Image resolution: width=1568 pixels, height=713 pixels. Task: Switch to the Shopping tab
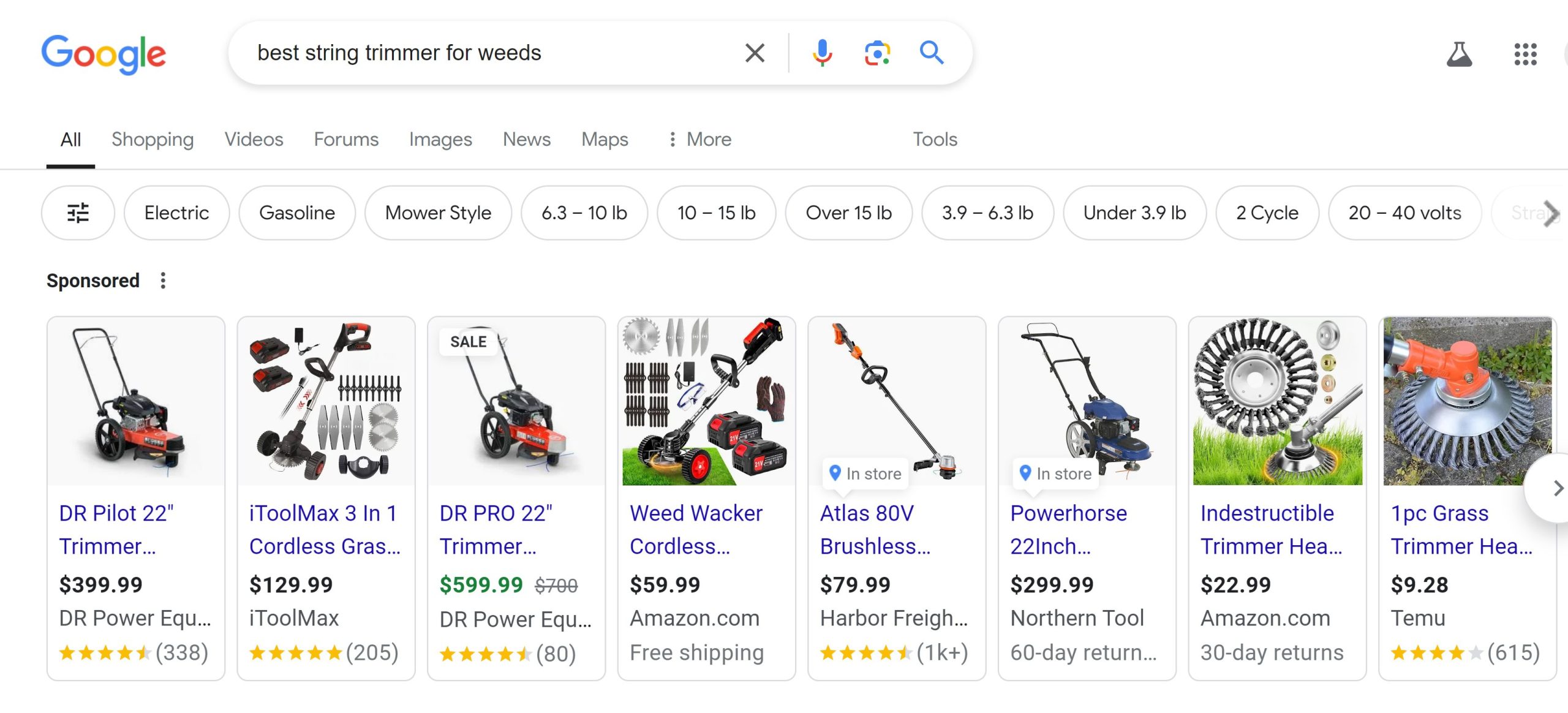pyautogui.click(x=153, y=140)
